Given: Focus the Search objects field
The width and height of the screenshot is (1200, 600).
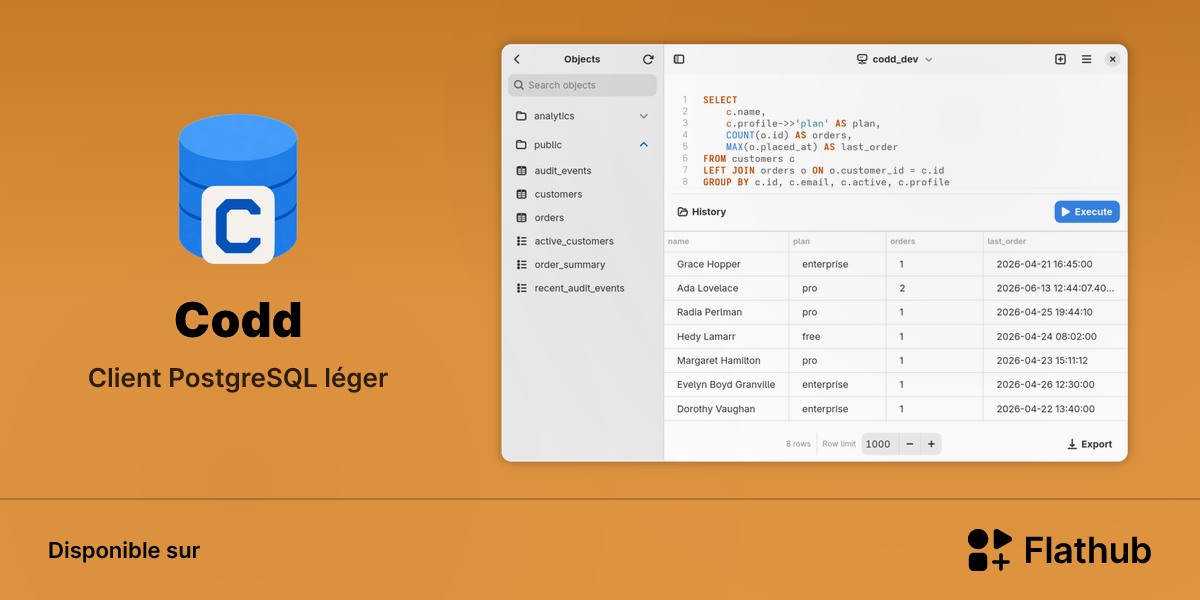Looking at the screenshot, I should 582,85.
